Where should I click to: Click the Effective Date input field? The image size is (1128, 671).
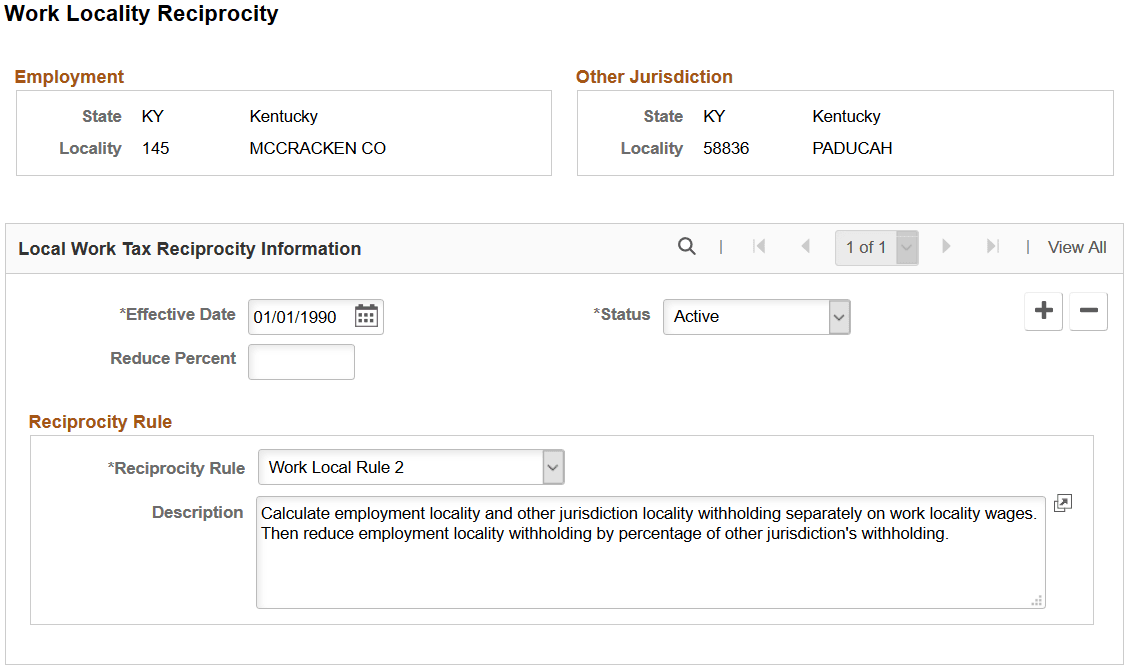tap(300, 315)
